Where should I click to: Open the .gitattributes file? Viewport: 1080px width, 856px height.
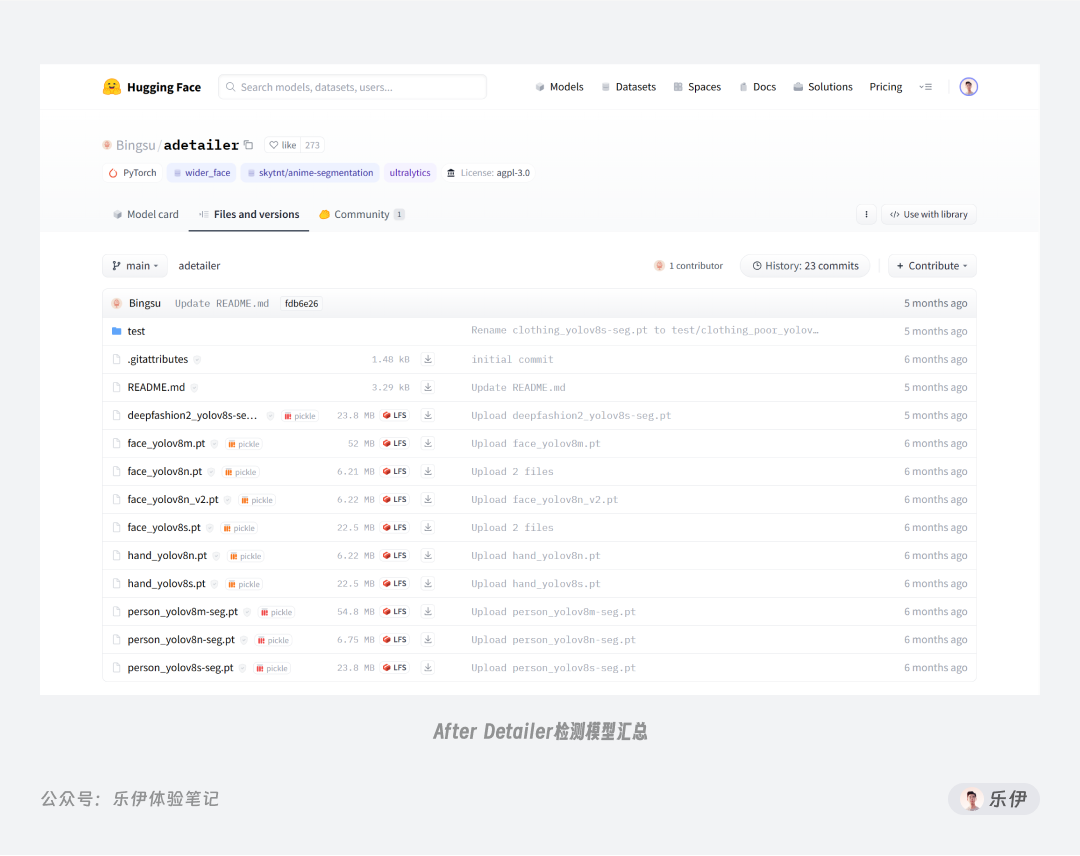[158, 359]
